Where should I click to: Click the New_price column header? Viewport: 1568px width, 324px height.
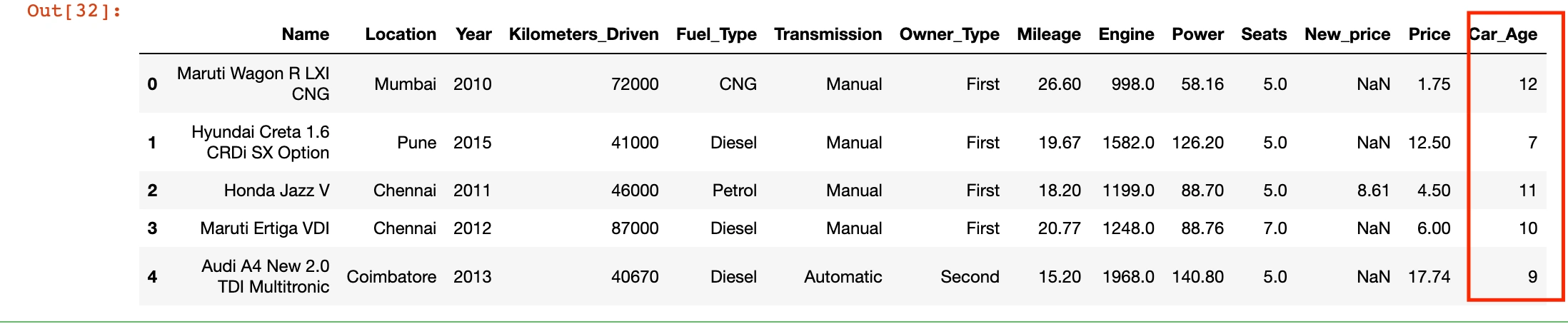click(x=1347, y=34)
